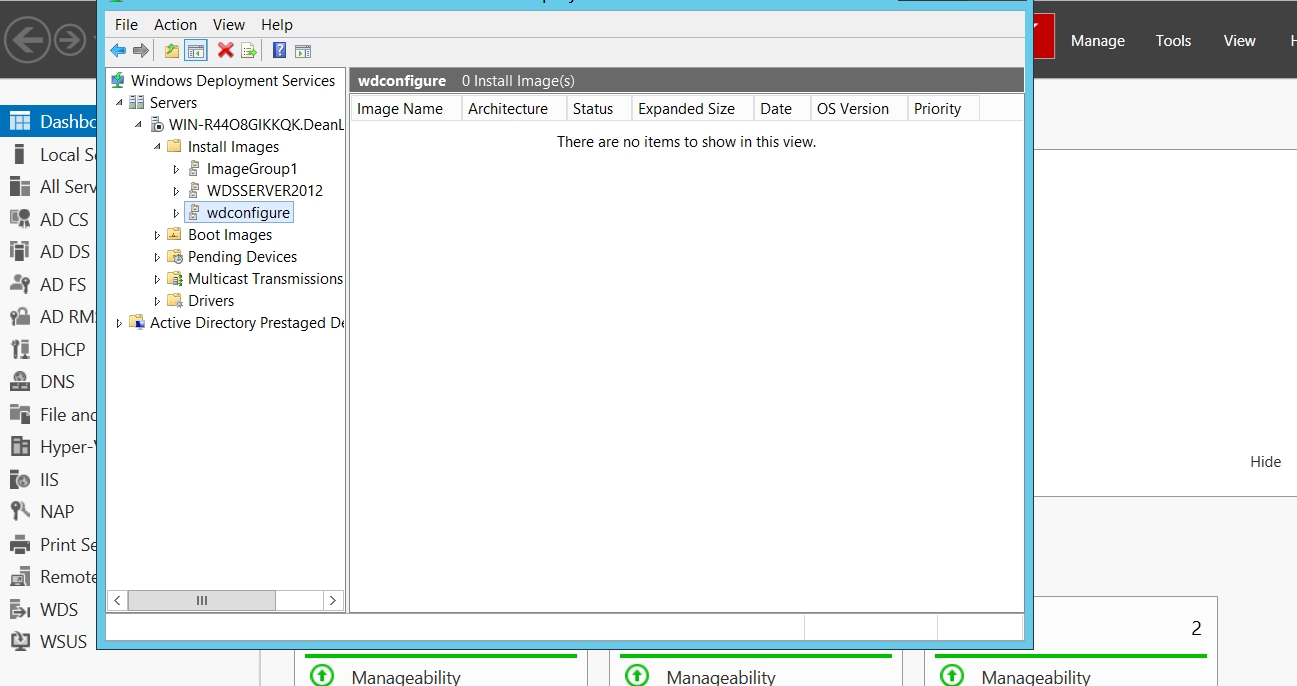Click the Up One Level folder icon
Viewport: 1297px width, 686px height.
click(172, 51)
